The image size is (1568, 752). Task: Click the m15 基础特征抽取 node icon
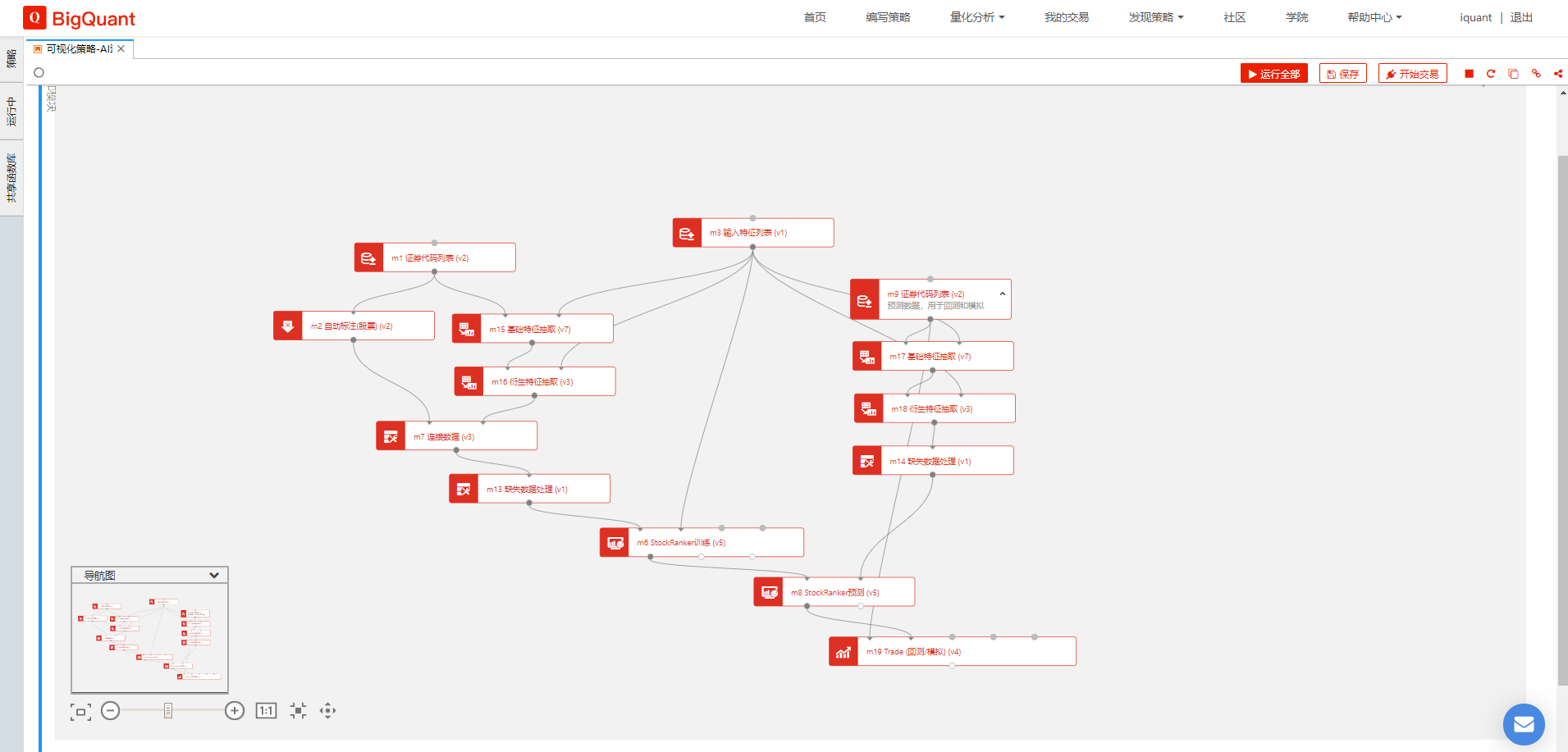466,329
